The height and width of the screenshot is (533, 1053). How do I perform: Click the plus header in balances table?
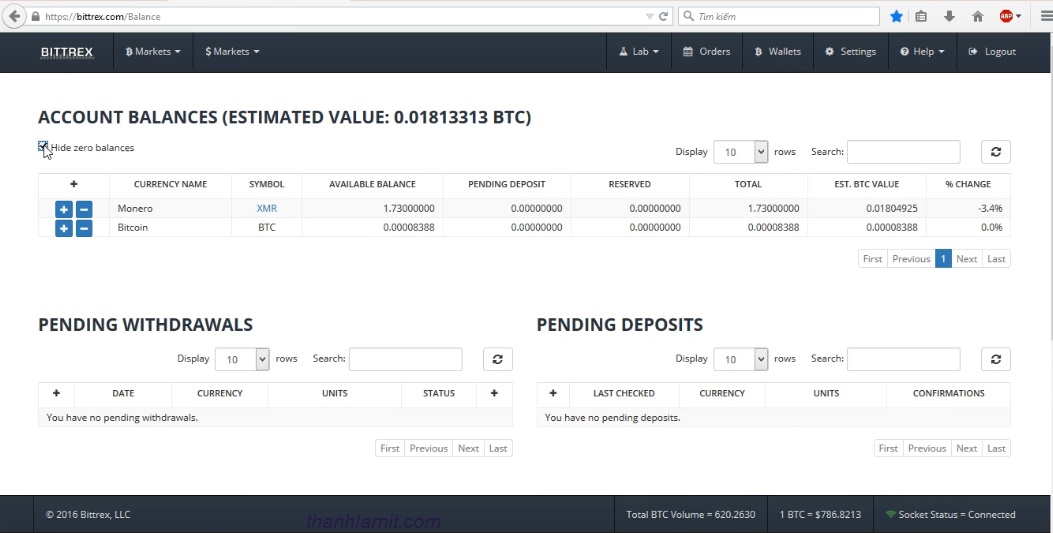click(74, 184)
